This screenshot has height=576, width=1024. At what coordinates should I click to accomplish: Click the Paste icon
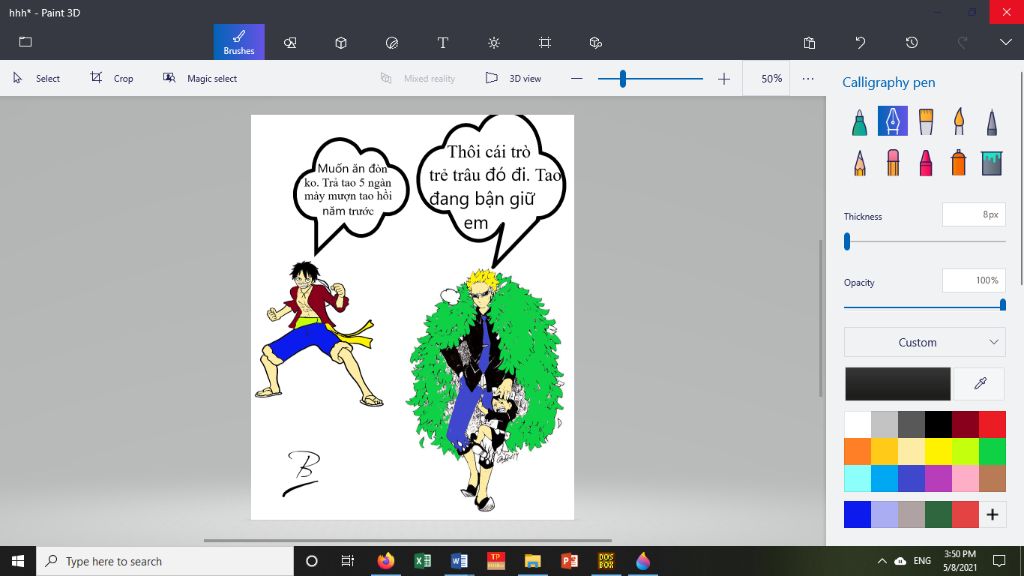(x=809, y=42)
